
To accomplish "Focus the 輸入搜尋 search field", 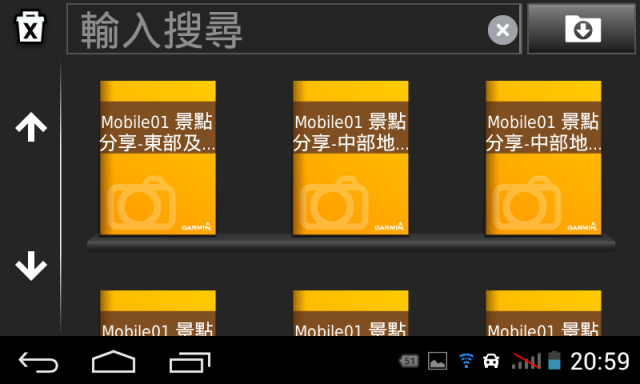I will 294,29.
